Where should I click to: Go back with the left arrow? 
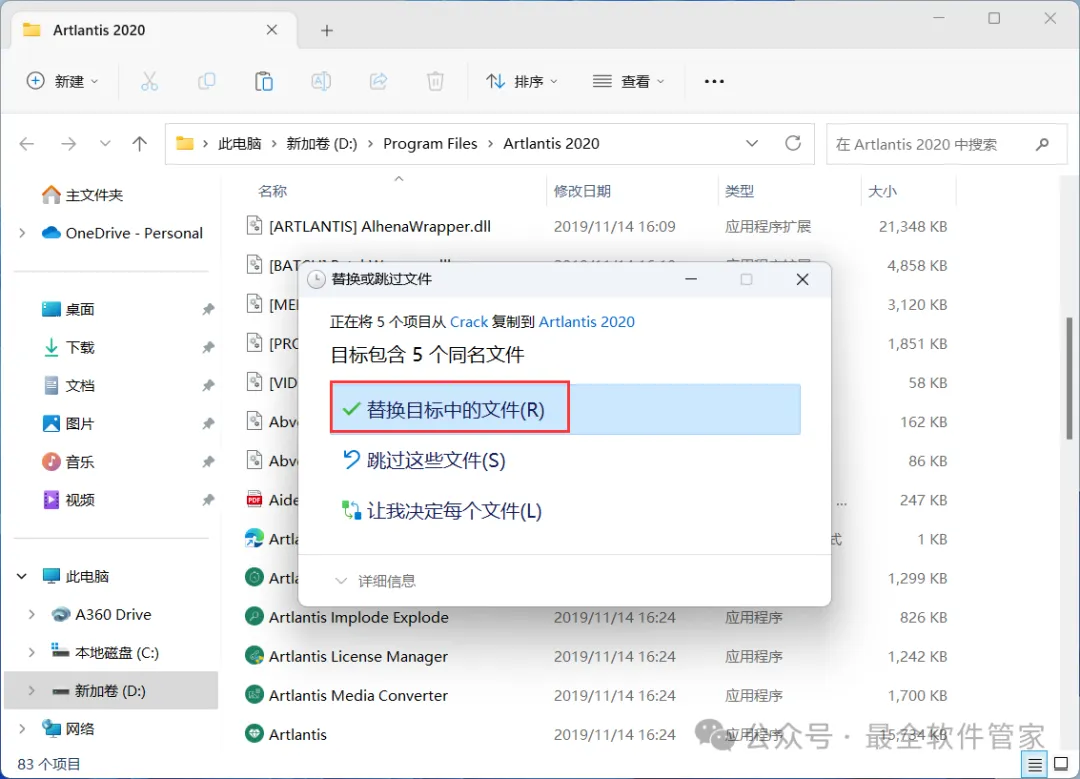coord(27,143)
